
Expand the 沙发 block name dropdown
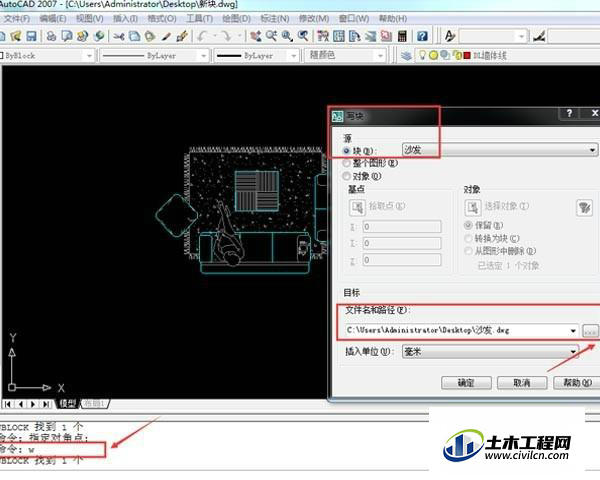592,150
